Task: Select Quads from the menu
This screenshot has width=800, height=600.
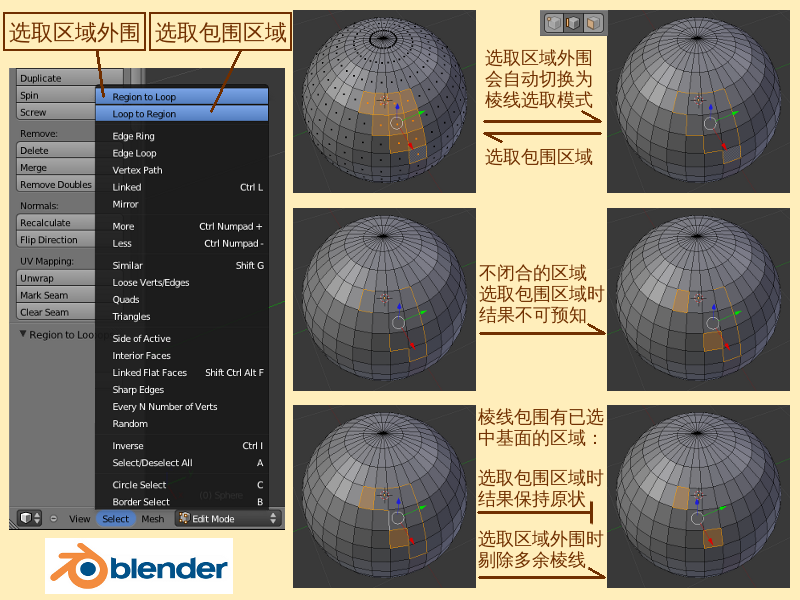Action: (x=182, y=299)
